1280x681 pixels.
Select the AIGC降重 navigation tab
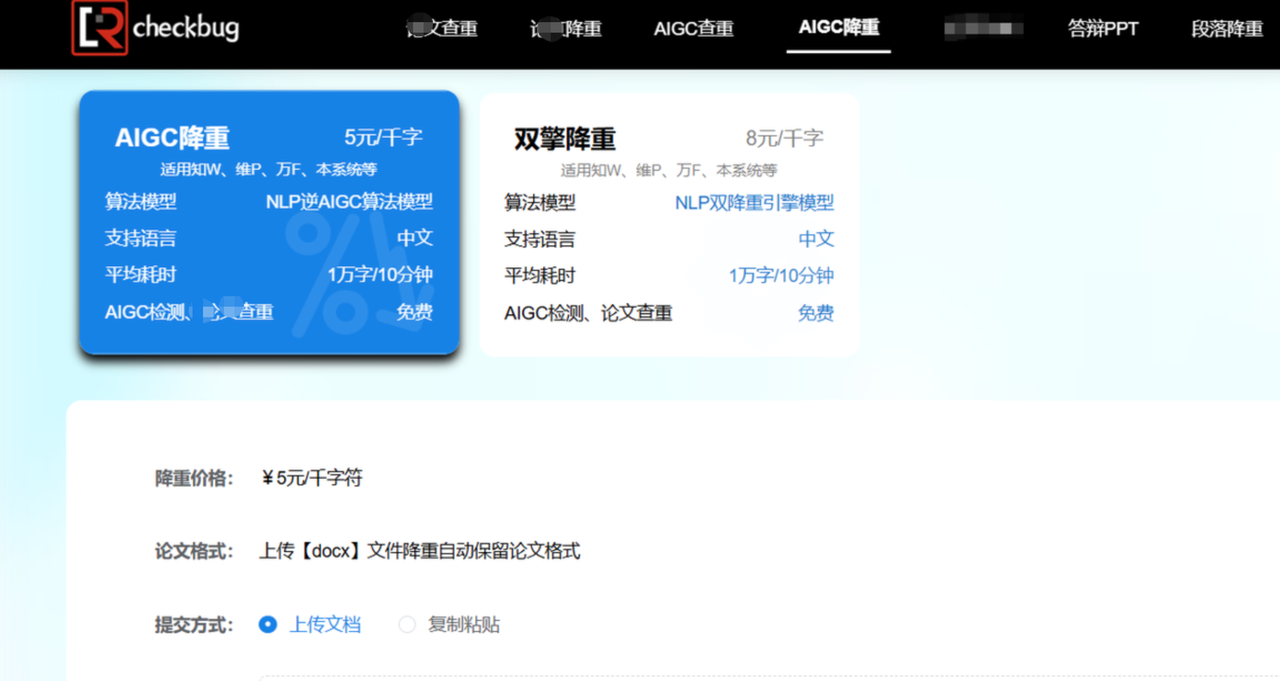[x=839, y=28]
